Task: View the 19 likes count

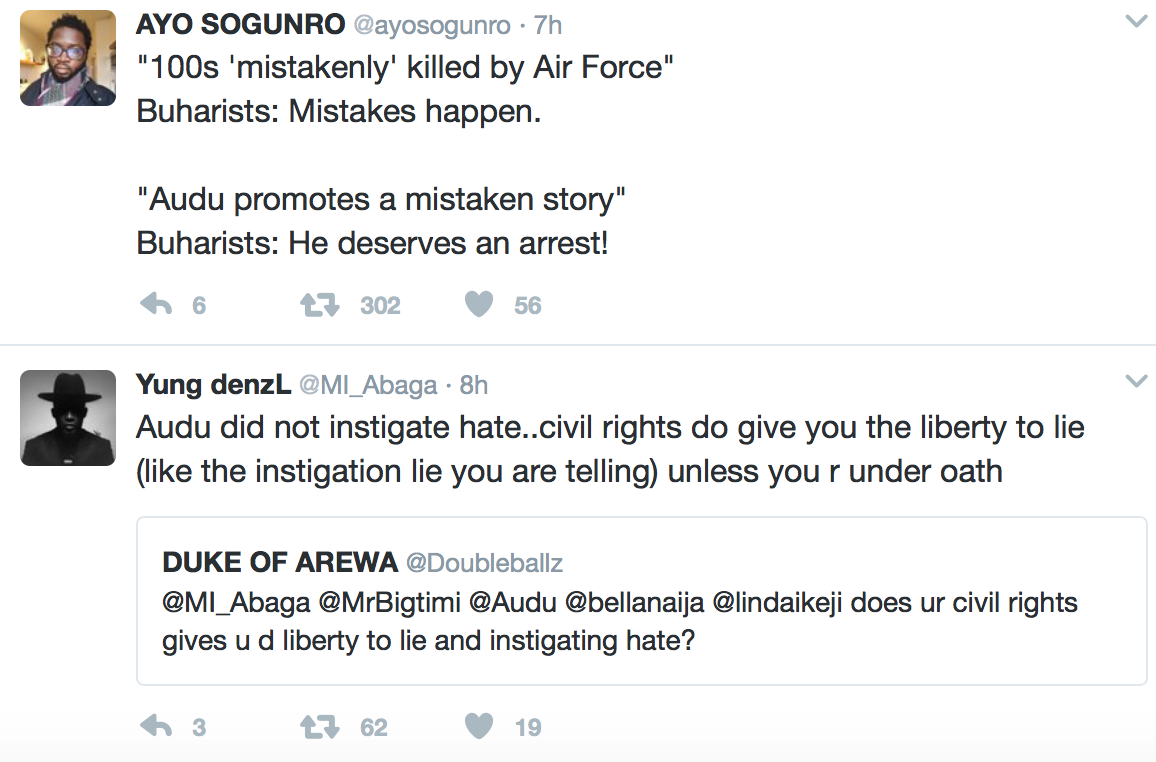Action: [x=528, y=727]
